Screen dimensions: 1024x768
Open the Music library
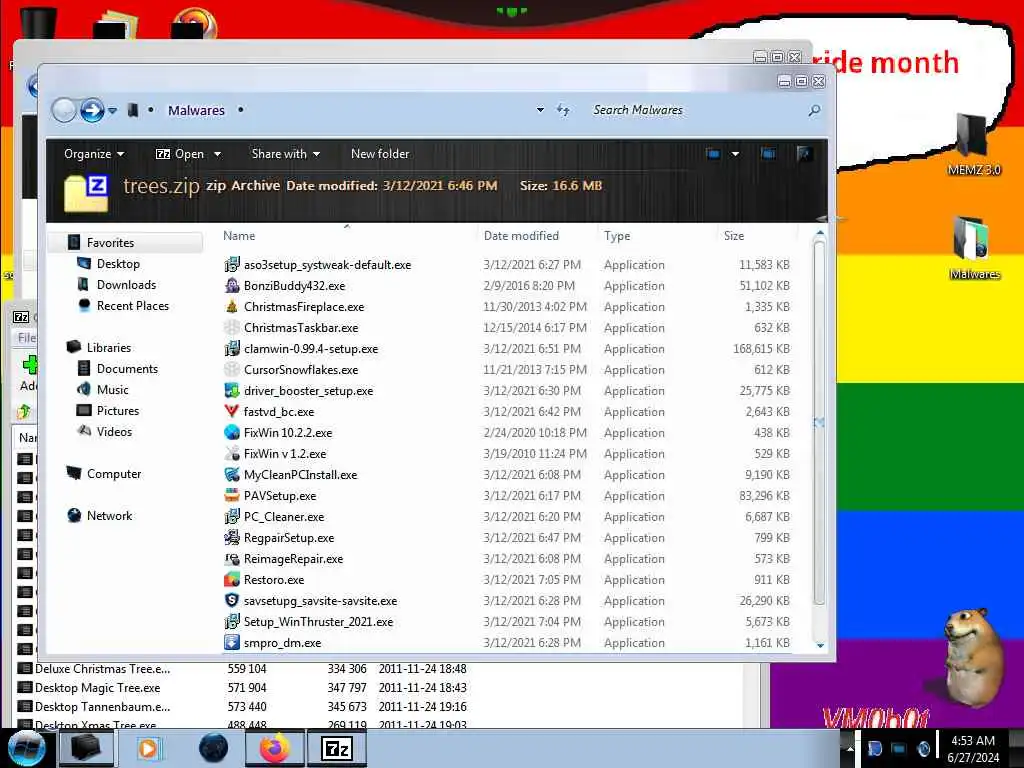point(112,389)
